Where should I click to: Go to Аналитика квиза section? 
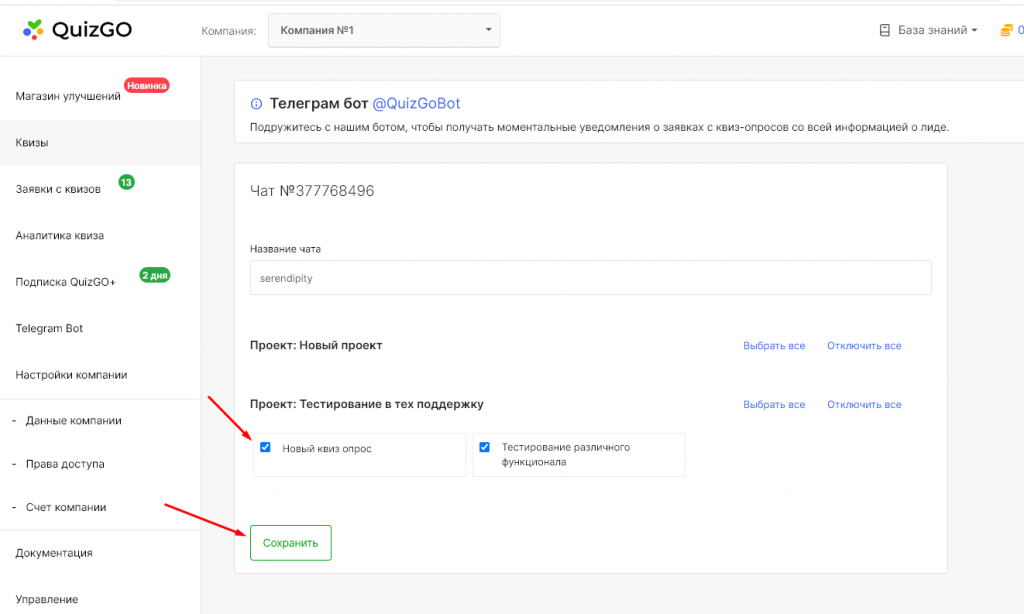click(x=60, y=236)
